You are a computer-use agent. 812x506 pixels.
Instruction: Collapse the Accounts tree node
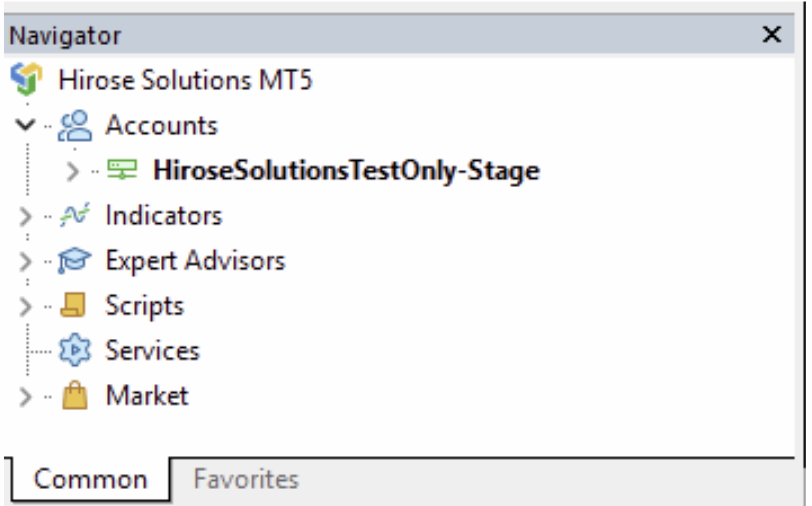pos(26,126)
